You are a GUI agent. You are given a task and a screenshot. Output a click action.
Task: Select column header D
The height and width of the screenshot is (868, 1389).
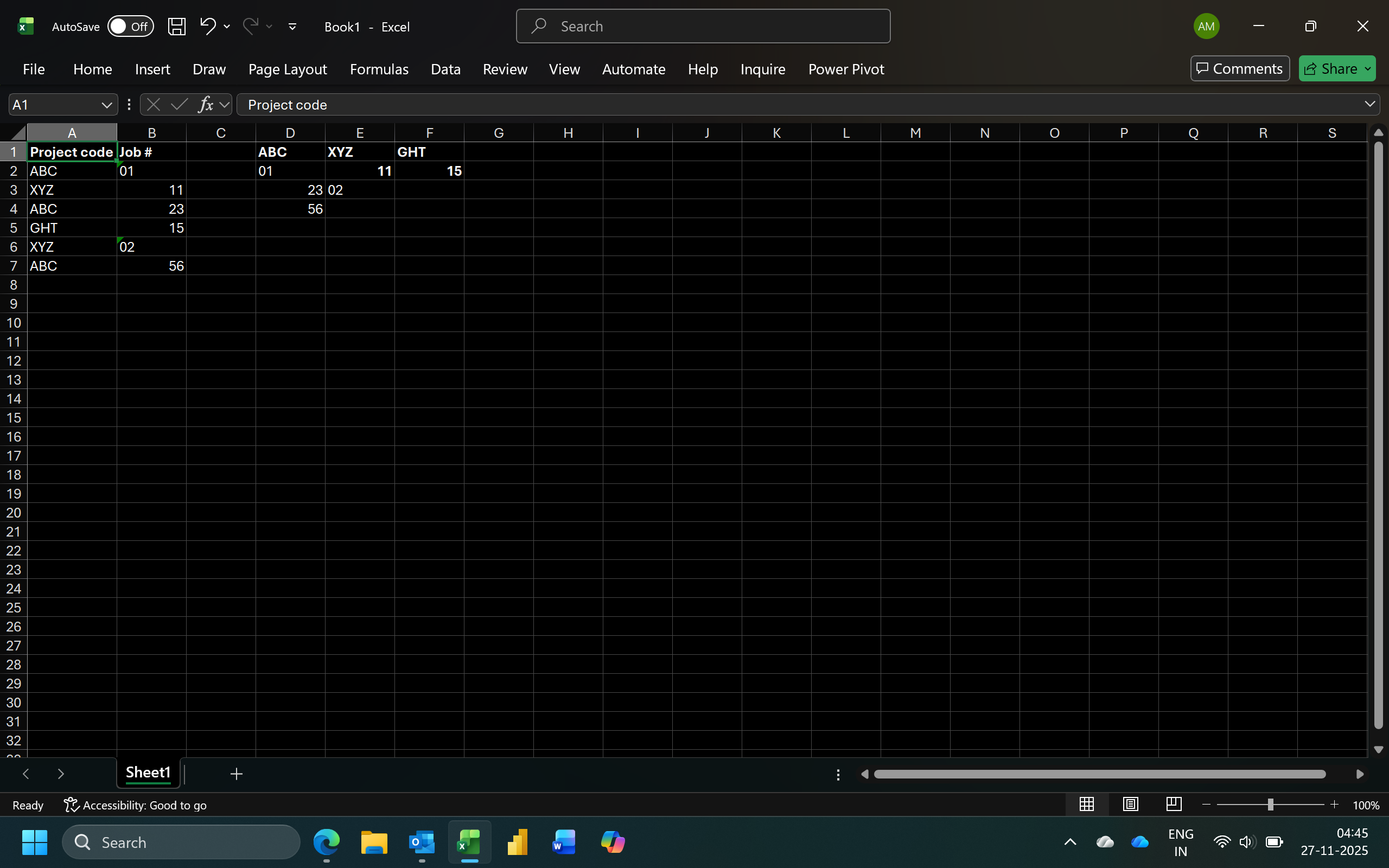click(x=290, y=132)
